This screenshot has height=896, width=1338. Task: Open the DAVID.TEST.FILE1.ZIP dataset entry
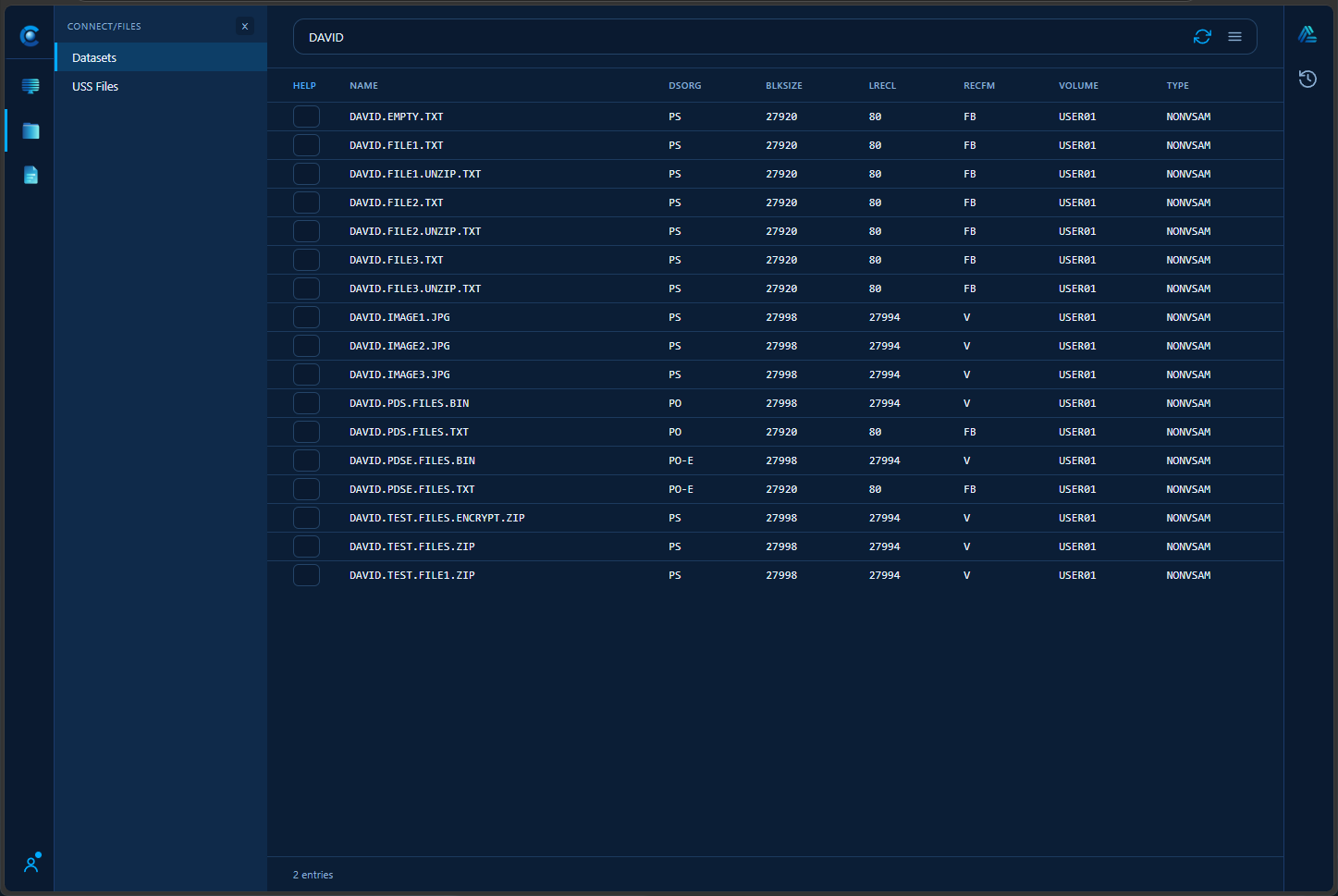click(x=412, y=575)
